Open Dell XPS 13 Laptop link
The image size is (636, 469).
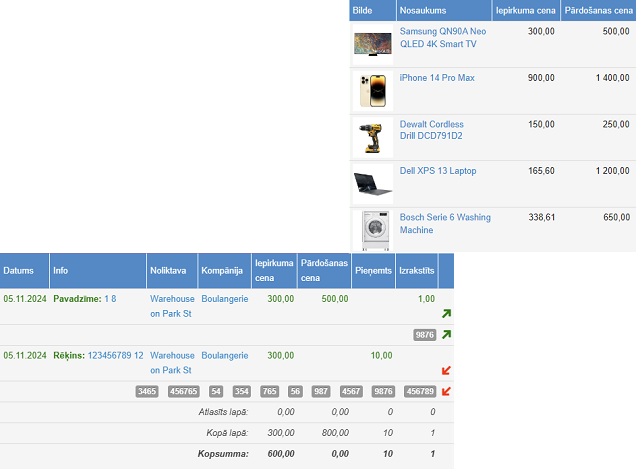(x=438, y=171)
